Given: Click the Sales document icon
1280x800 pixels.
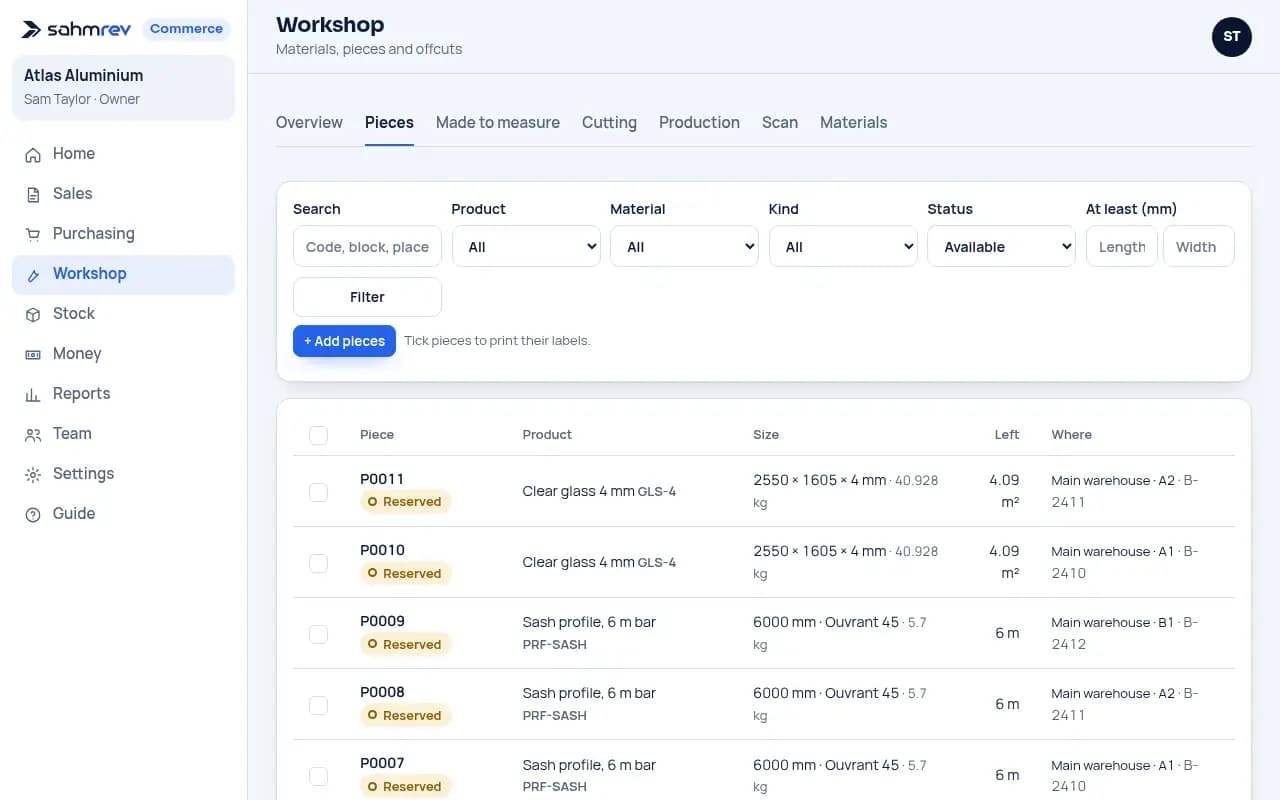Looking at the screenshot, I should [x=33, y=194].
